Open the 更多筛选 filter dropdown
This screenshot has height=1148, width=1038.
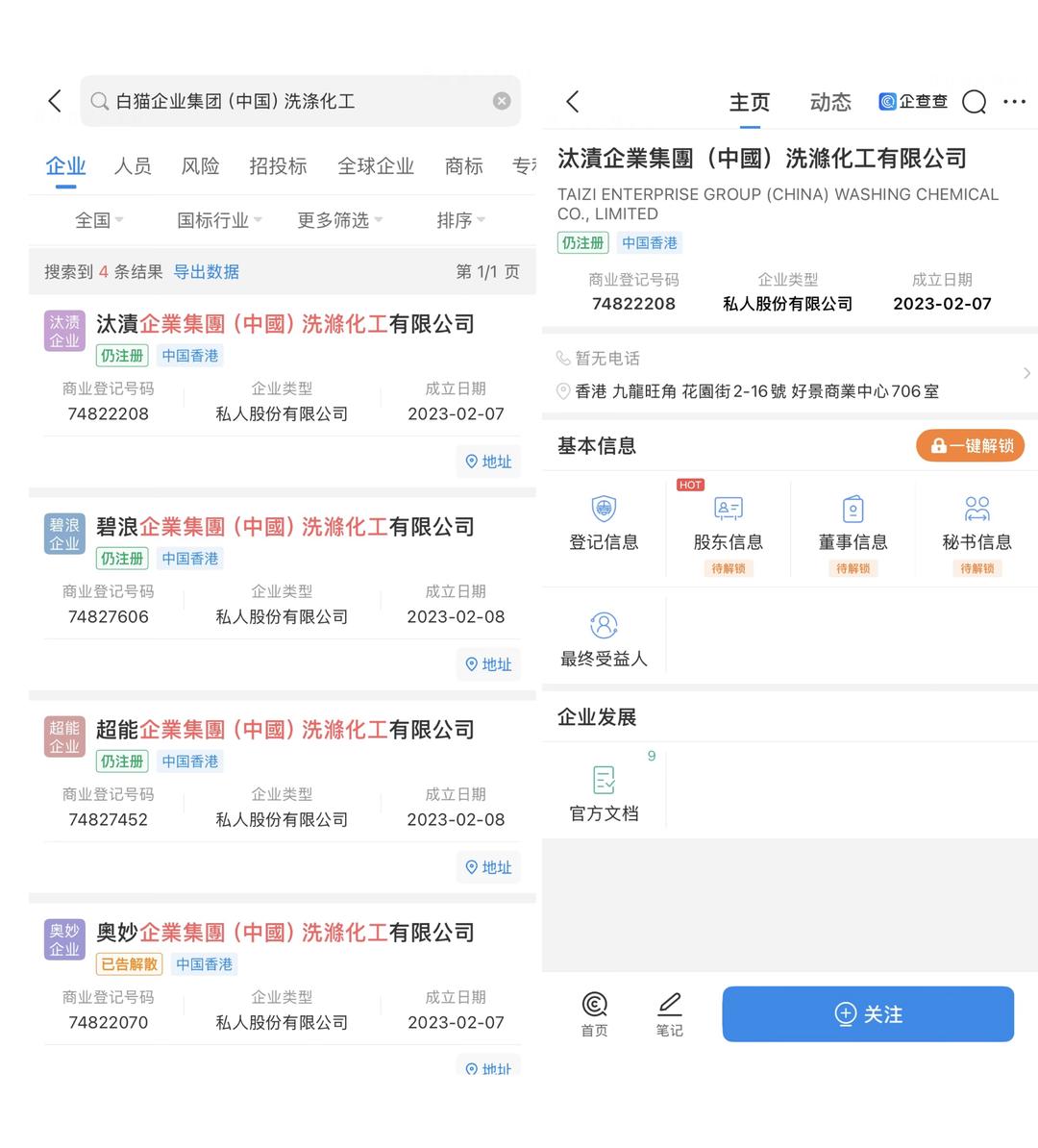tap(339, 220)
